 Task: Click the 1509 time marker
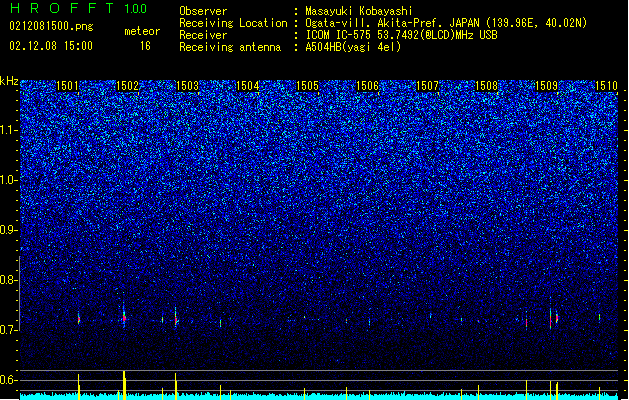547,86
